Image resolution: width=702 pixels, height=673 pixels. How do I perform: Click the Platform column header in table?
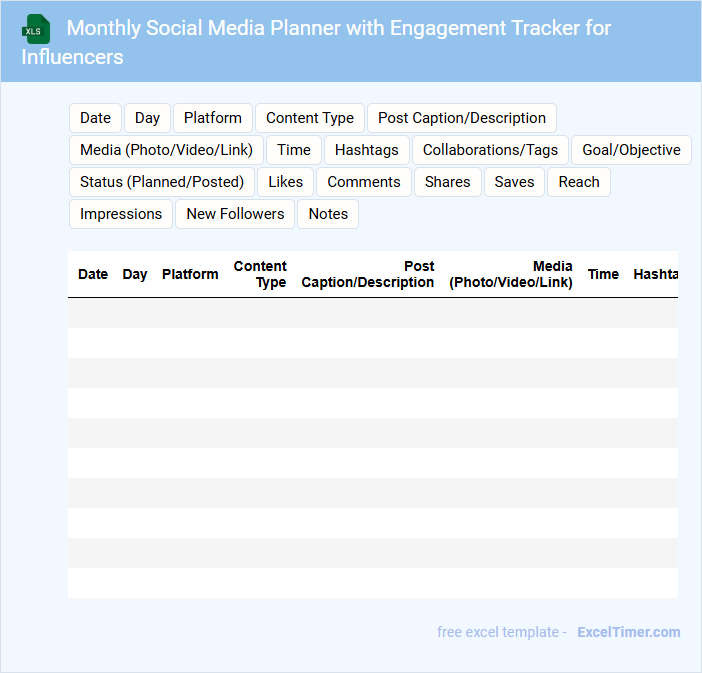[x=190, y=274]
